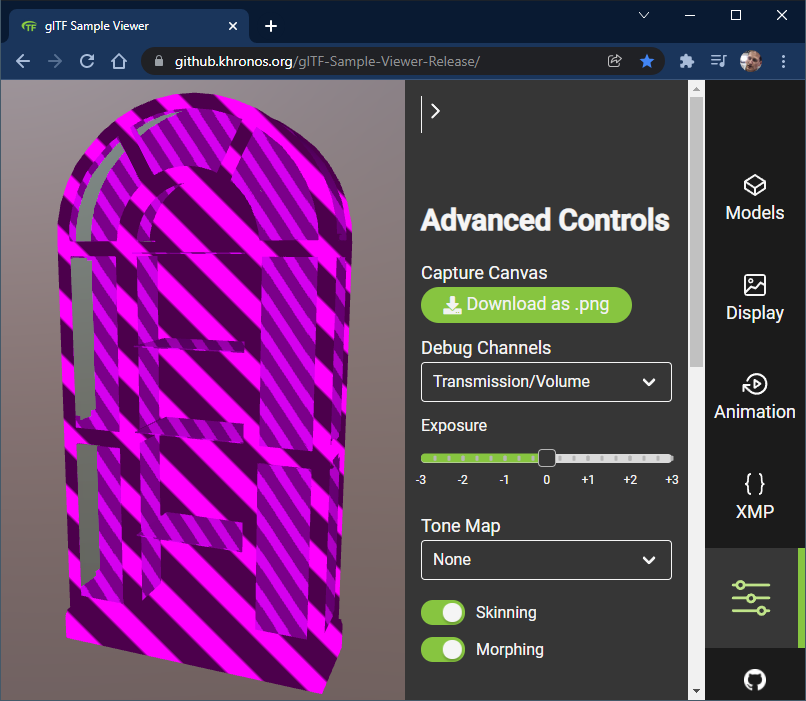
Task: Disable the Skinning toggle
Action: pyautogui.click(x=442, y=612)
